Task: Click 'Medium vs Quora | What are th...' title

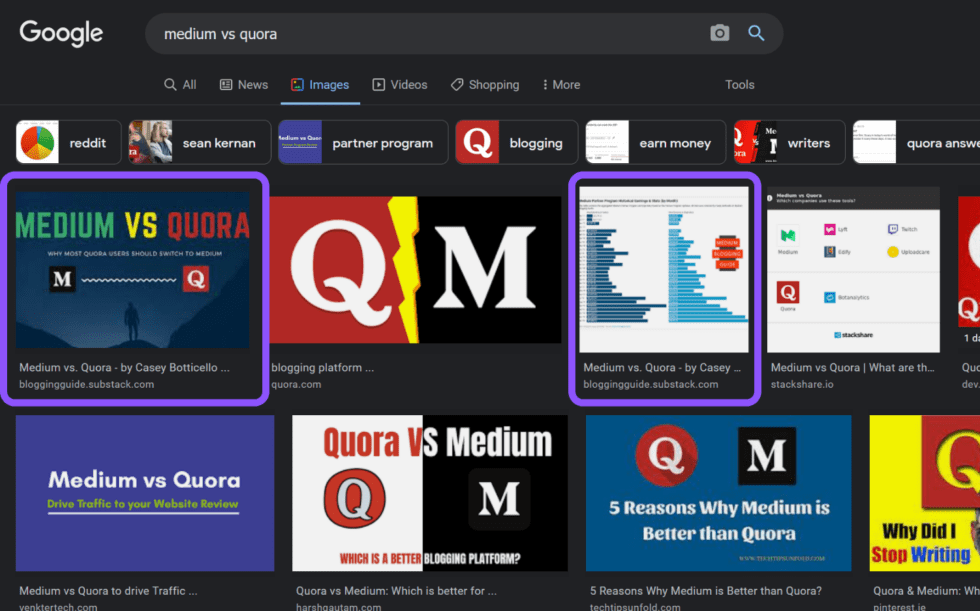Action: [852, 367]
